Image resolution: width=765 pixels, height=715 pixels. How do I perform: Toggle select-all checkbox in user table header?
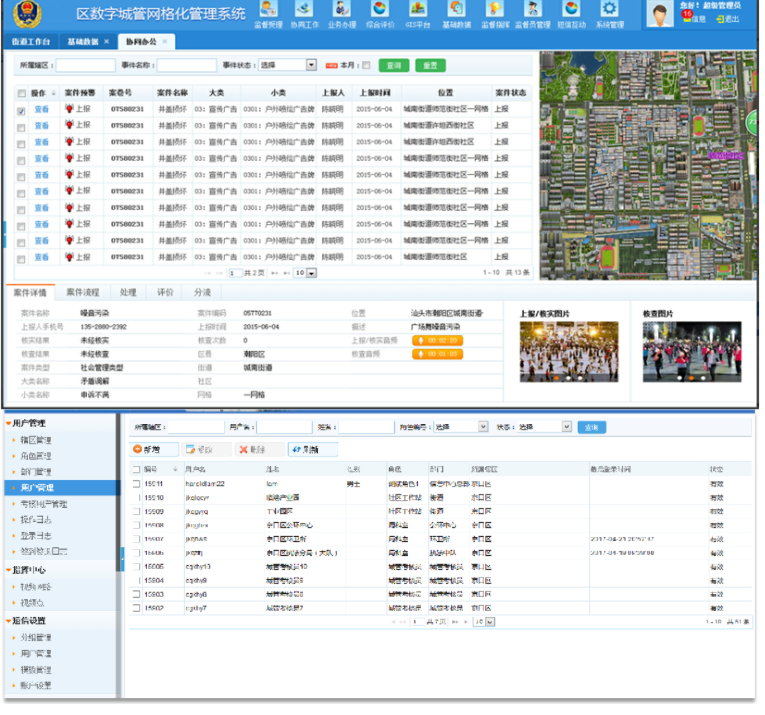(x=137, y=469)
